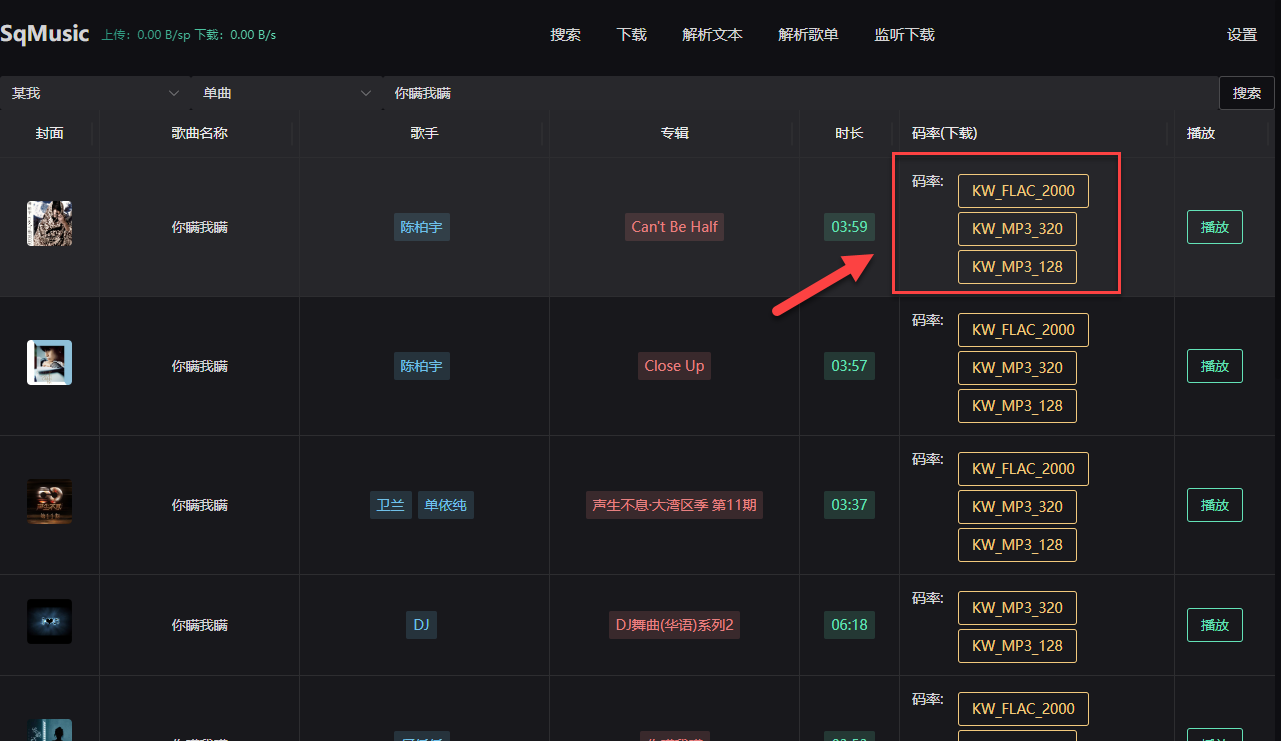Open the 监听下载 tab

point(904,35)
